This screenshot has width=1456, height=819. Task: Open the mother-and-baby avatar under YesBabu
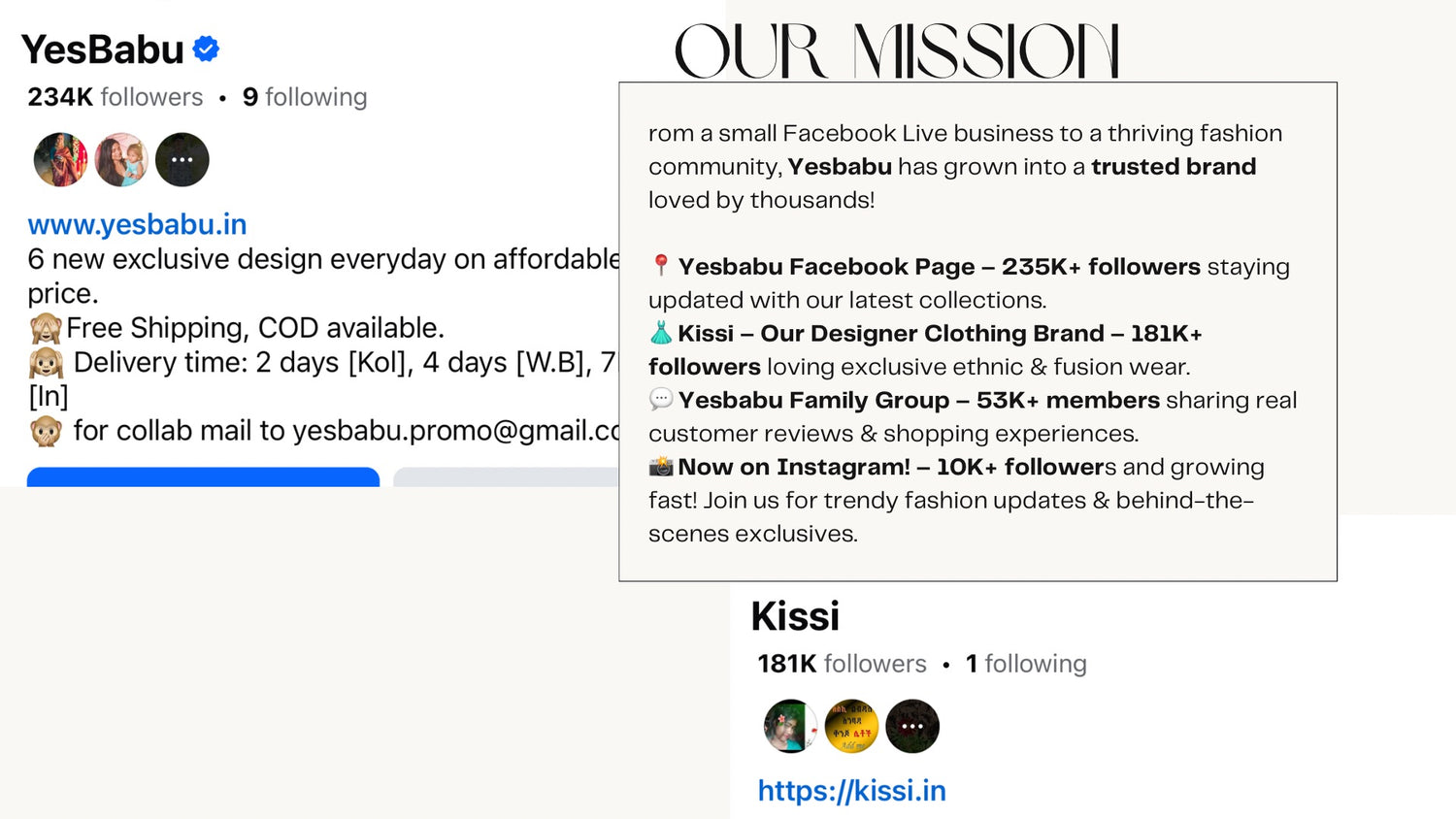pos(121,159)
